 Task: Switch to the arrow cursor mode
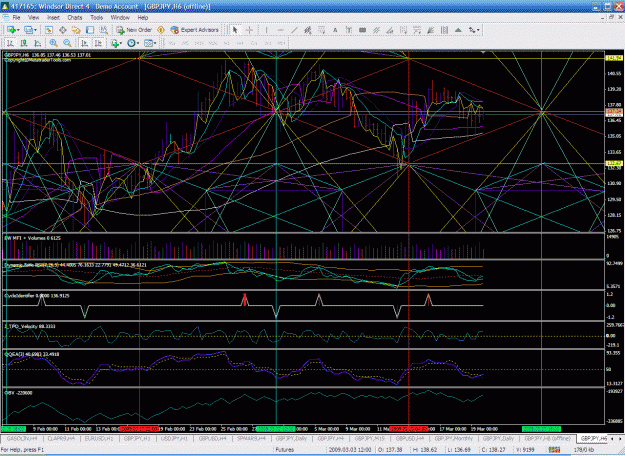[x=235, y=30]
